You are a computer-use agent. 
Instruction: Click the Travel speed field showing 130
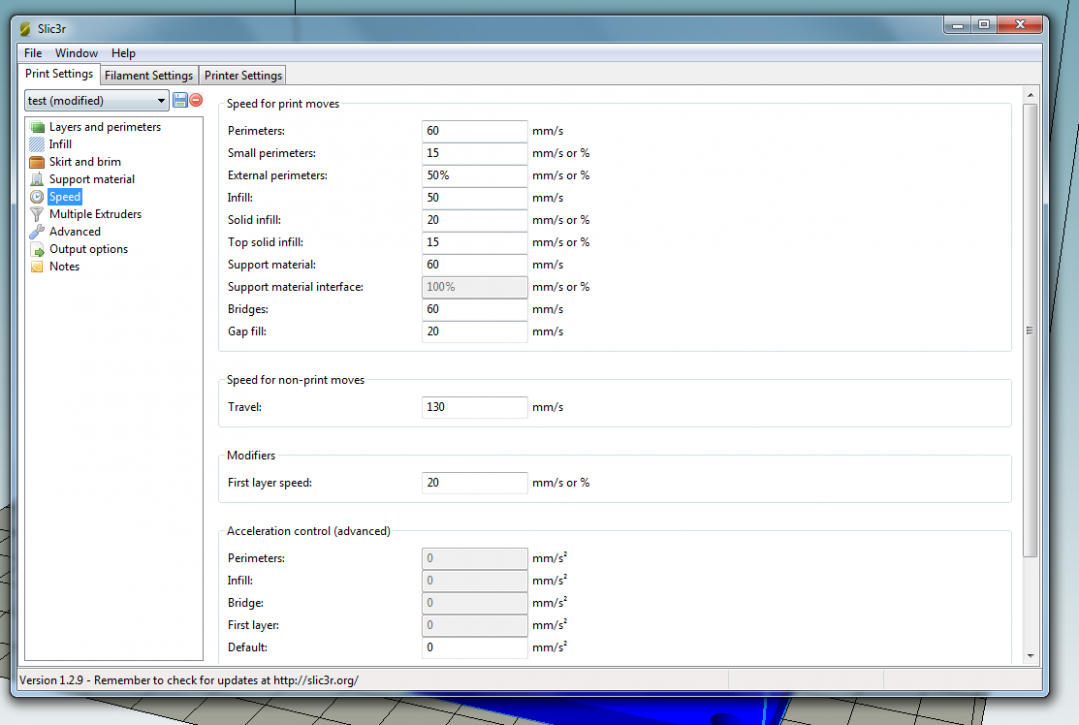[475, 407]
